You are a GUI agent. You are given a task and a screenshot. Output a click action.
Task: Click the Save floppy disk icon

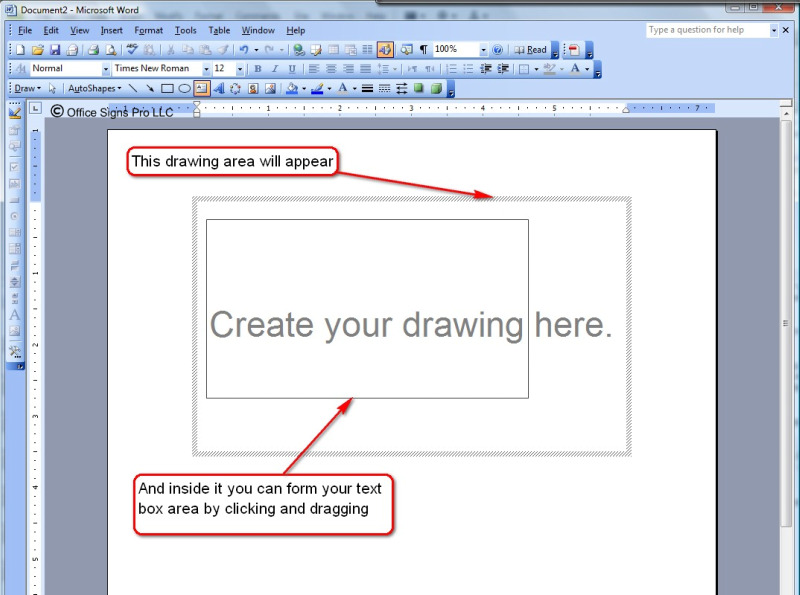pos(55,49)
